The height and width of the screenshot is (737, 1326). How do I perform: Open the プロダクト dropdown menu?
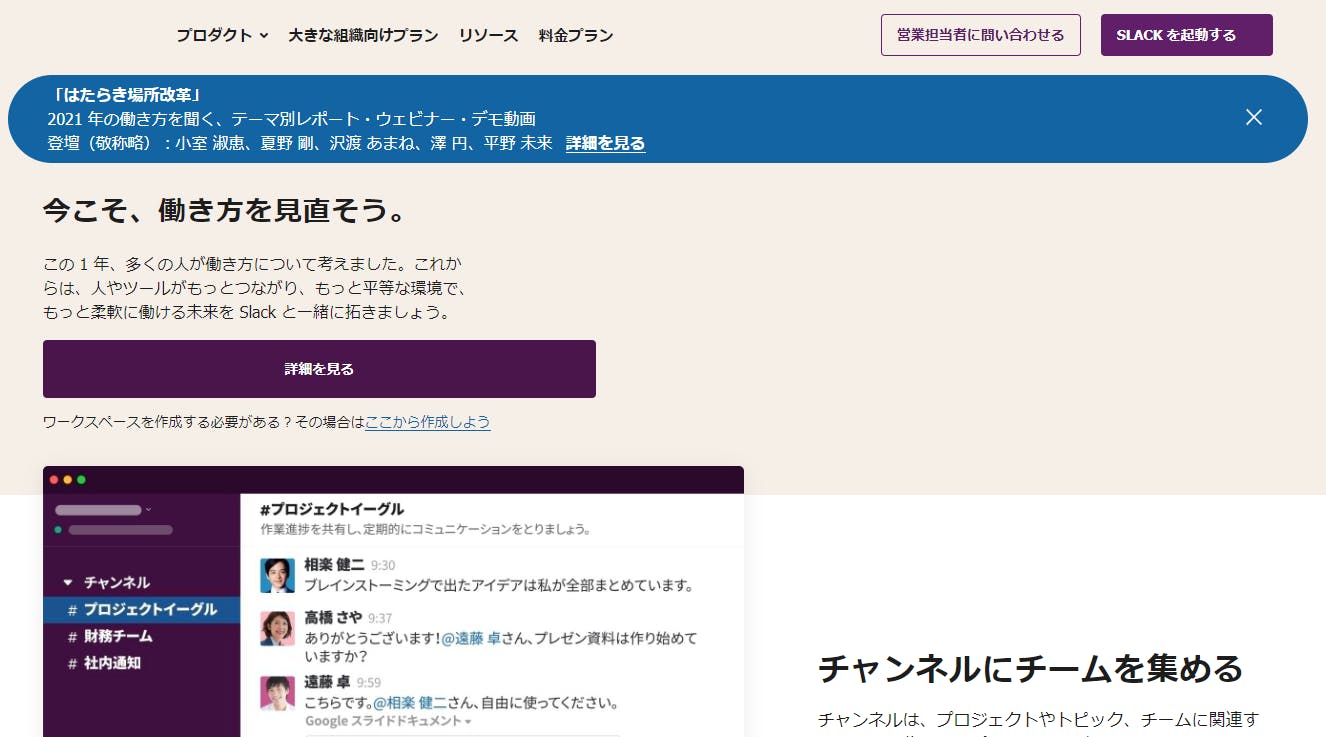click(x=222, y=35)
